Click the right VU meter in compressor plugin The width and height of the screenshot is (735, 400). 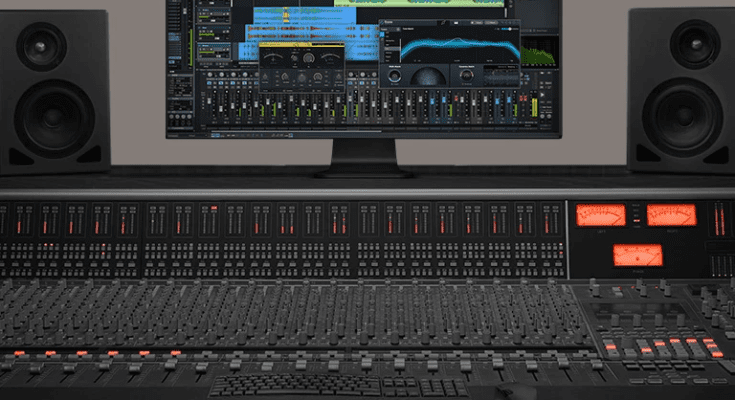pos(328,55)
